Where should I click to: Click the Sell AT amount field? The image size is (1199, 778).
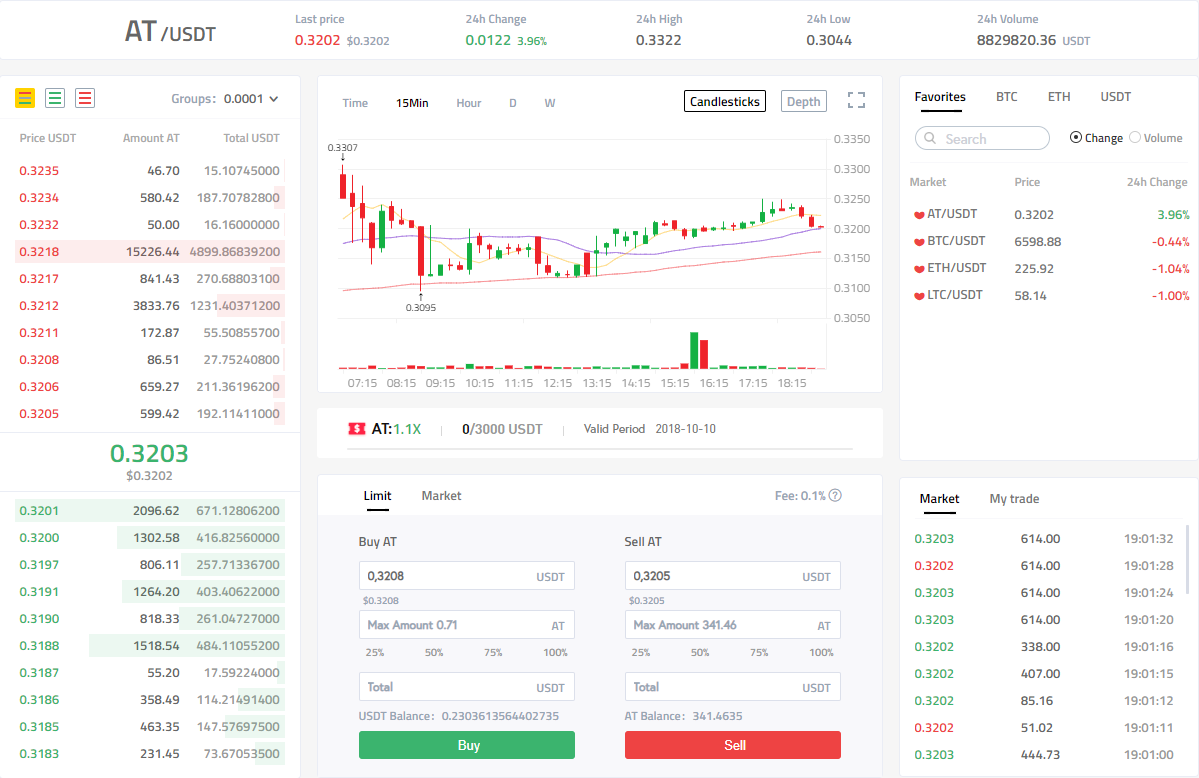coord(733,625)
